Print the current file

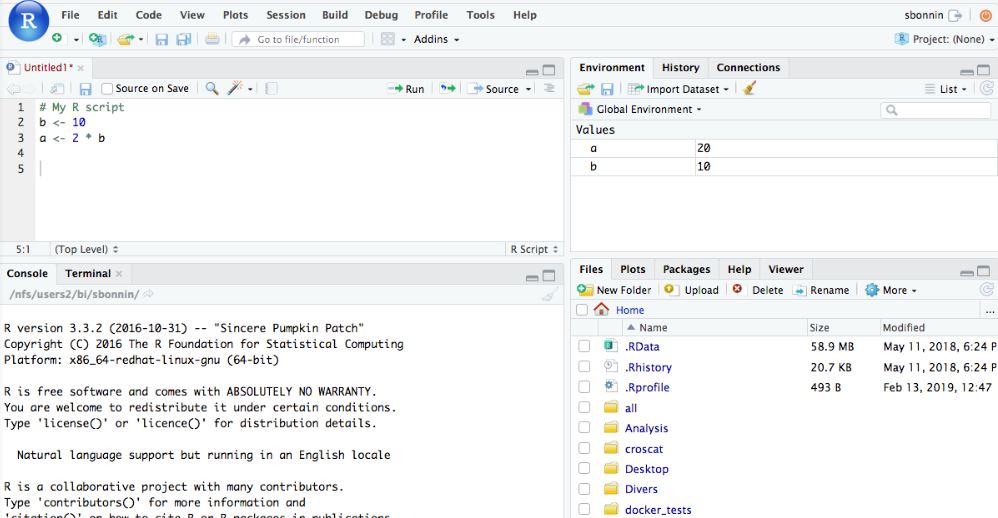tap(212, 39)
